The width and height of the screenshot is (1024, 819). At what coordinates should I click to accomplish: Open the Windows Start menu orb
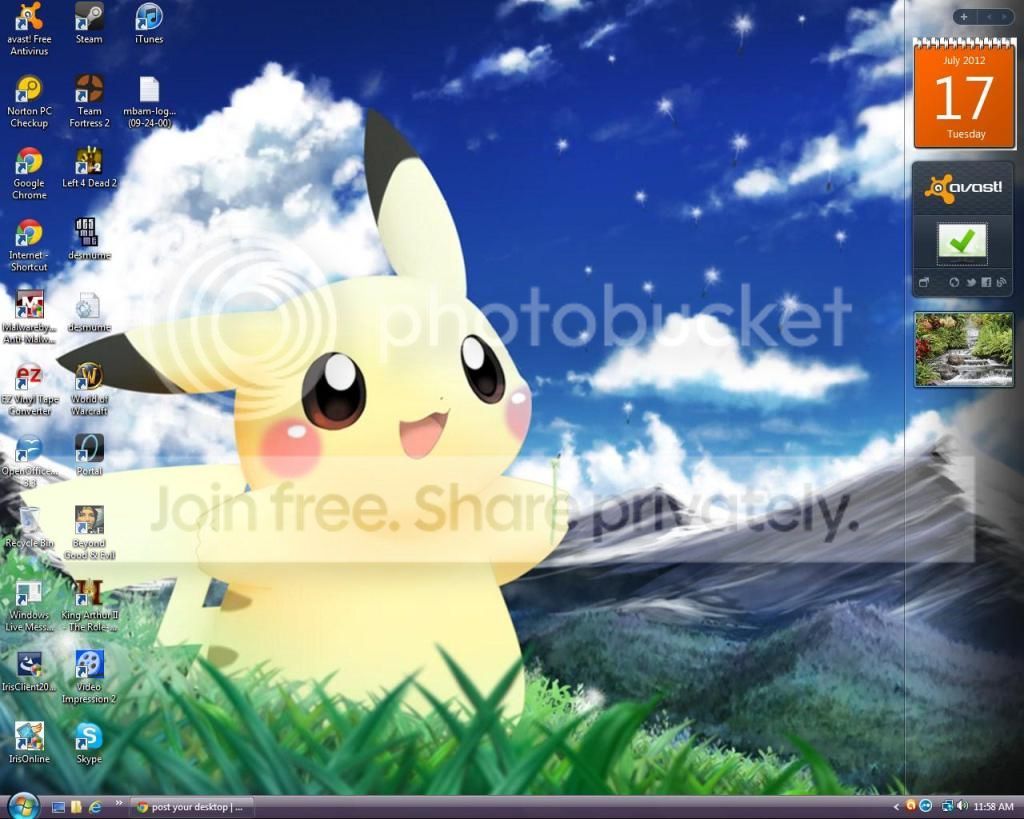(x=24, y=806)
